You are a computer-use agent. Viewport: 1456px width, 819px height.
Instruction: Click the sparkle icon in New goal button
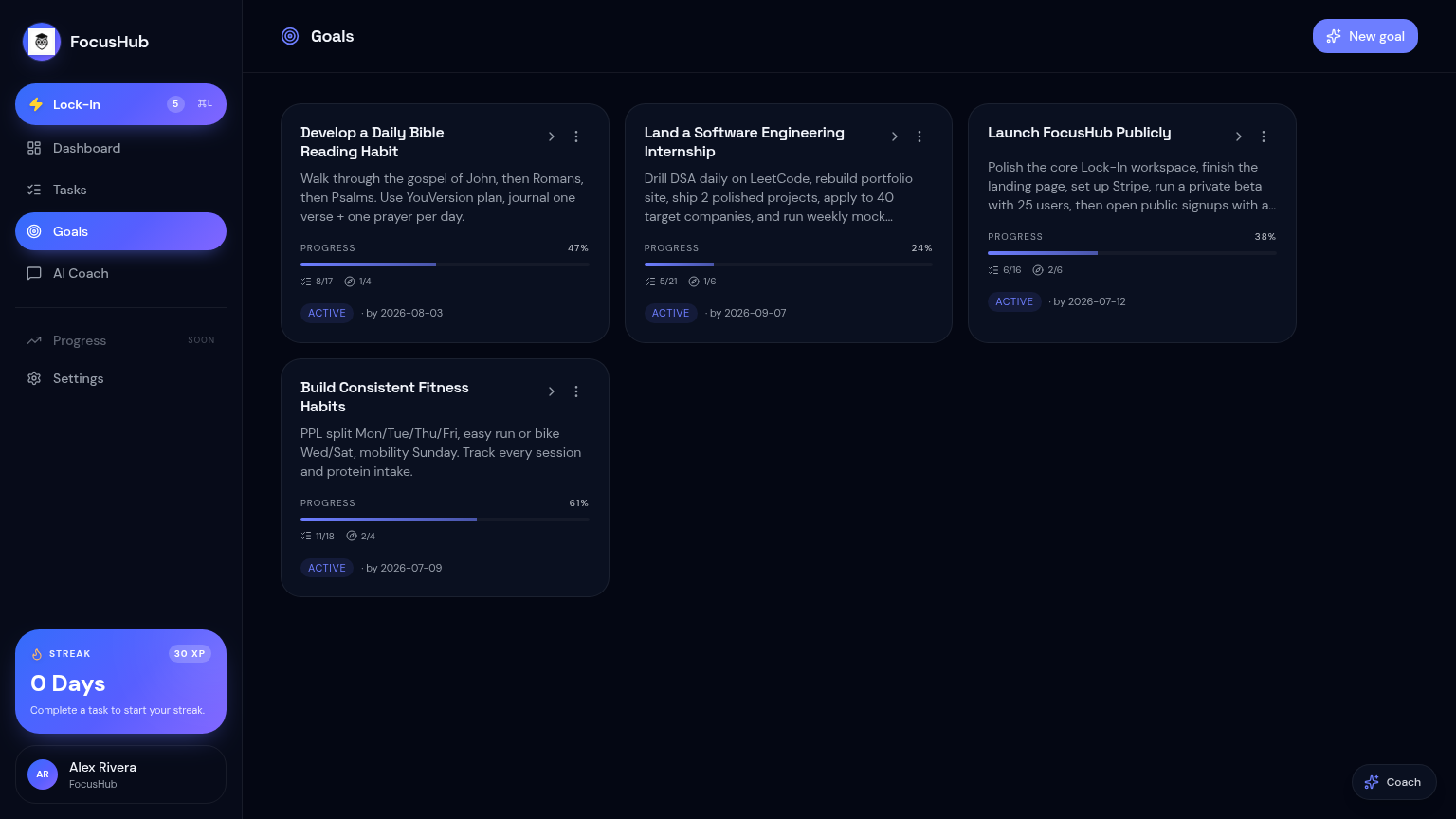(x=1334, y=36)
